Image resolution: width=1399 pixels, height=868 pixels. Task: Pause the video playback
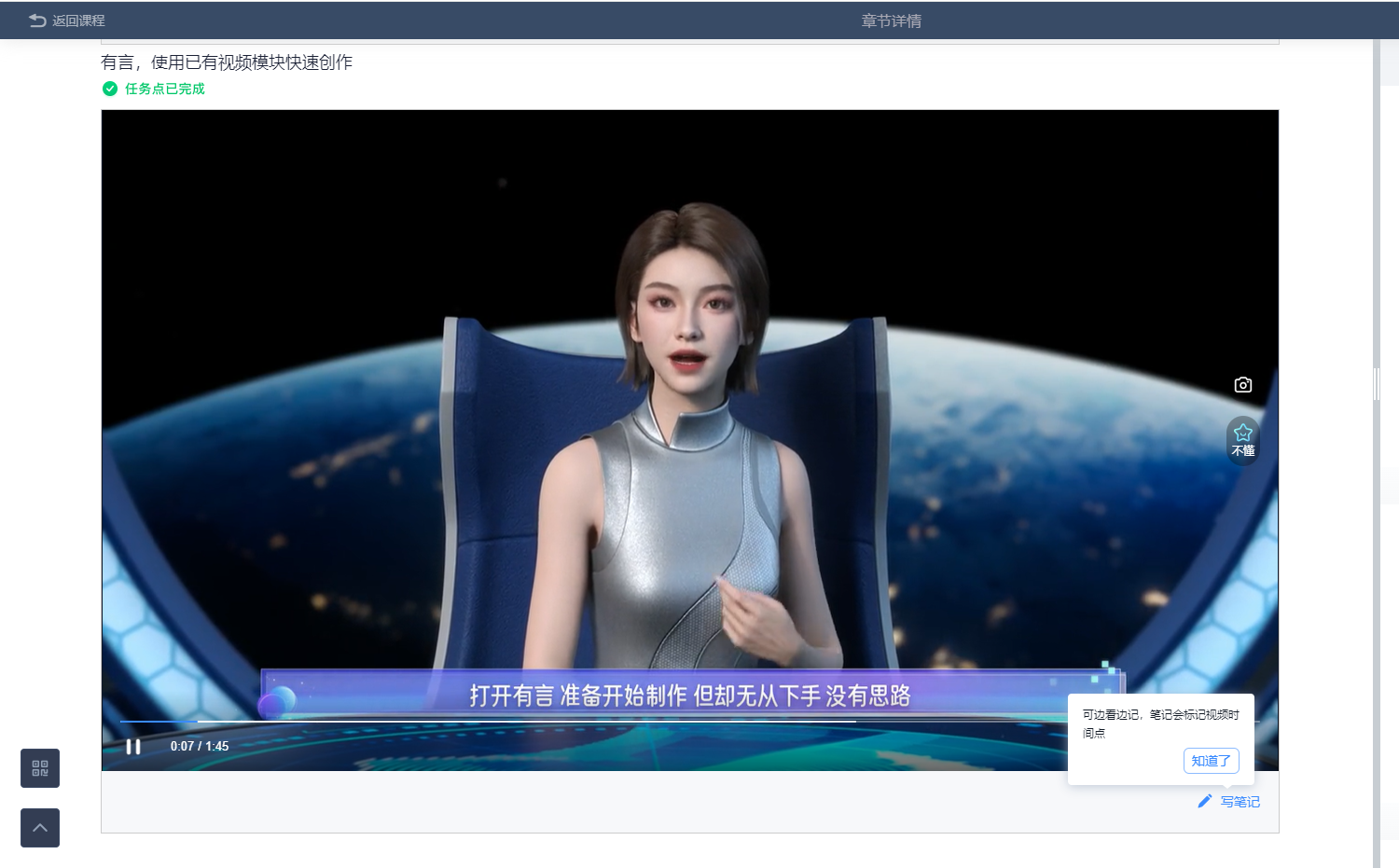(133, 747)
